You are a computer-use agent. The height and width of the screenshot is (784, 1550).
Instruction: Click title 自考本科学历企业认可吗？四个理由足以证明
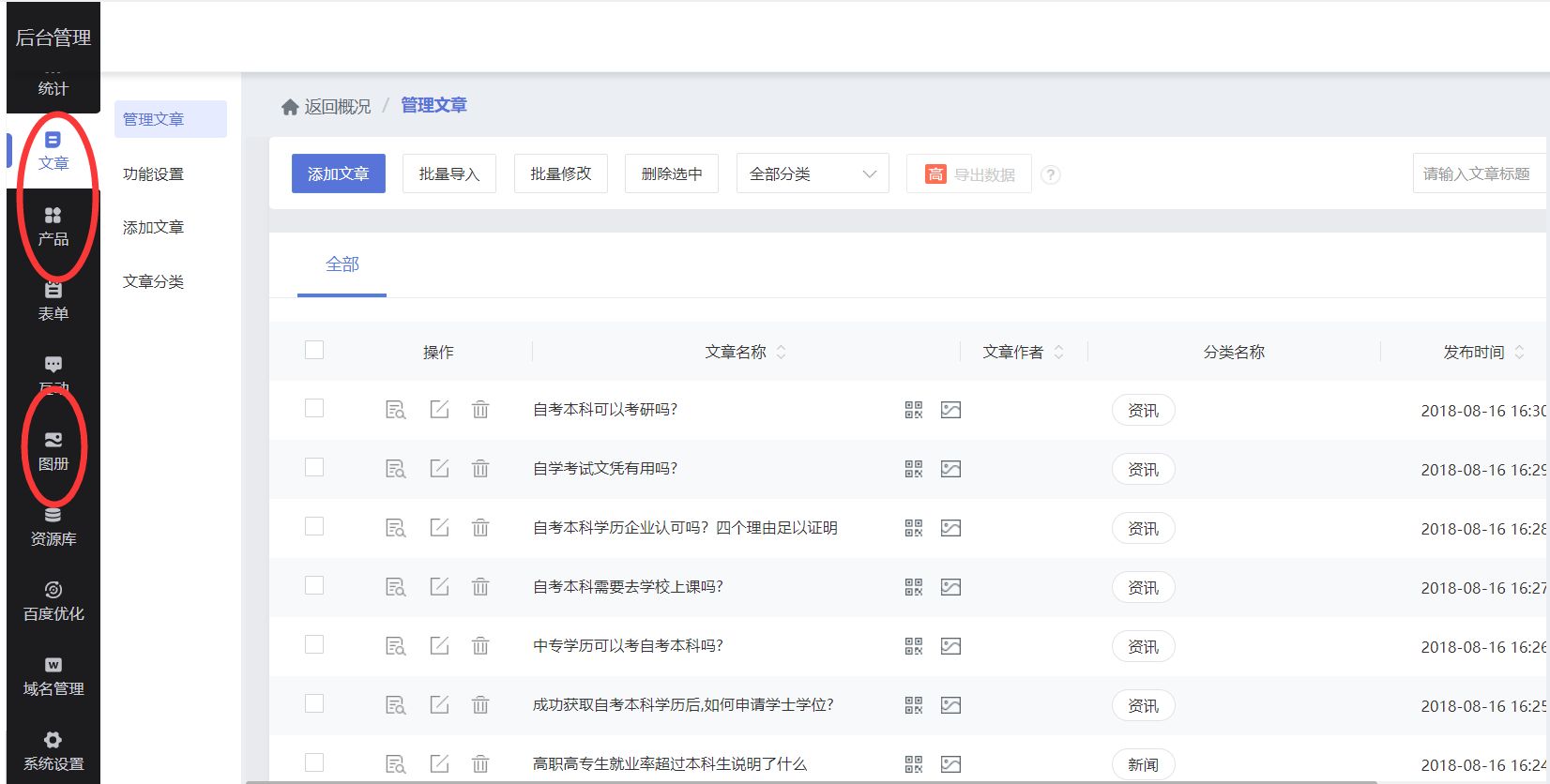pos(686,528)
